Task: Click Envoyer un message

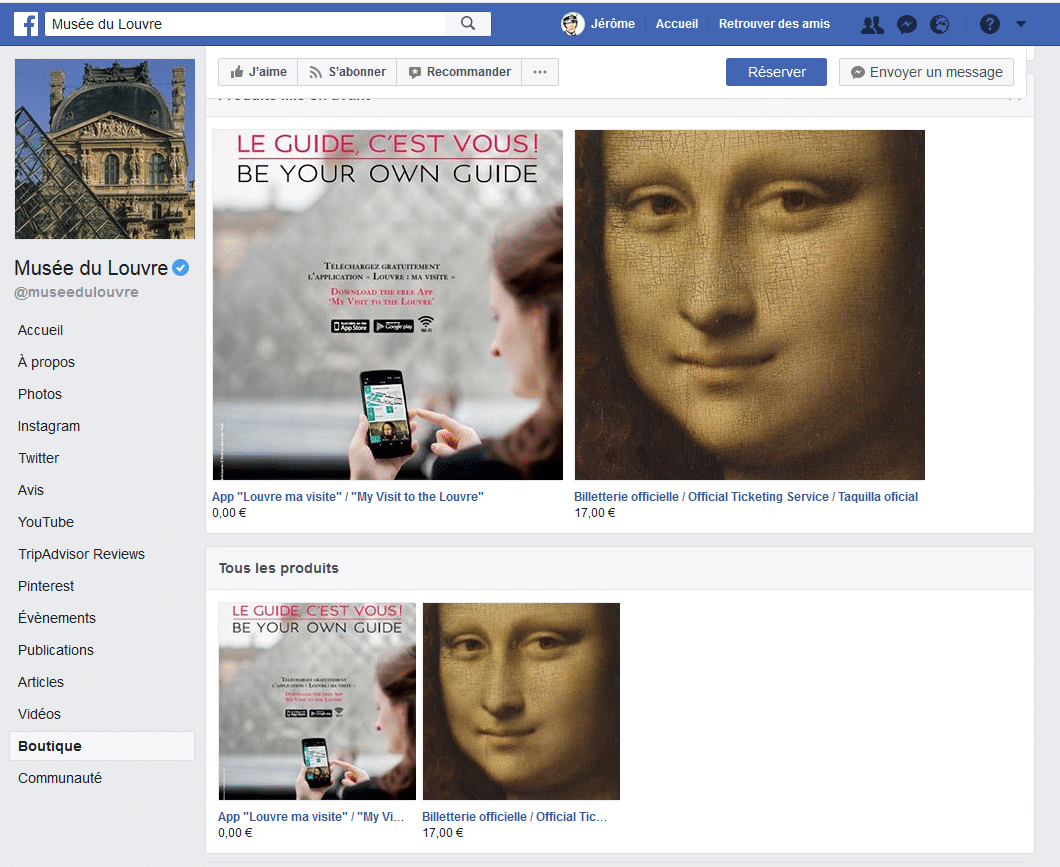Action: pos(926,72)
